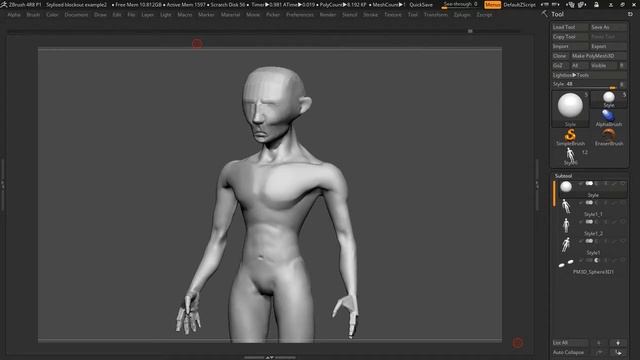Open the Render menu
Screen dimensions: 640x360
328,15
